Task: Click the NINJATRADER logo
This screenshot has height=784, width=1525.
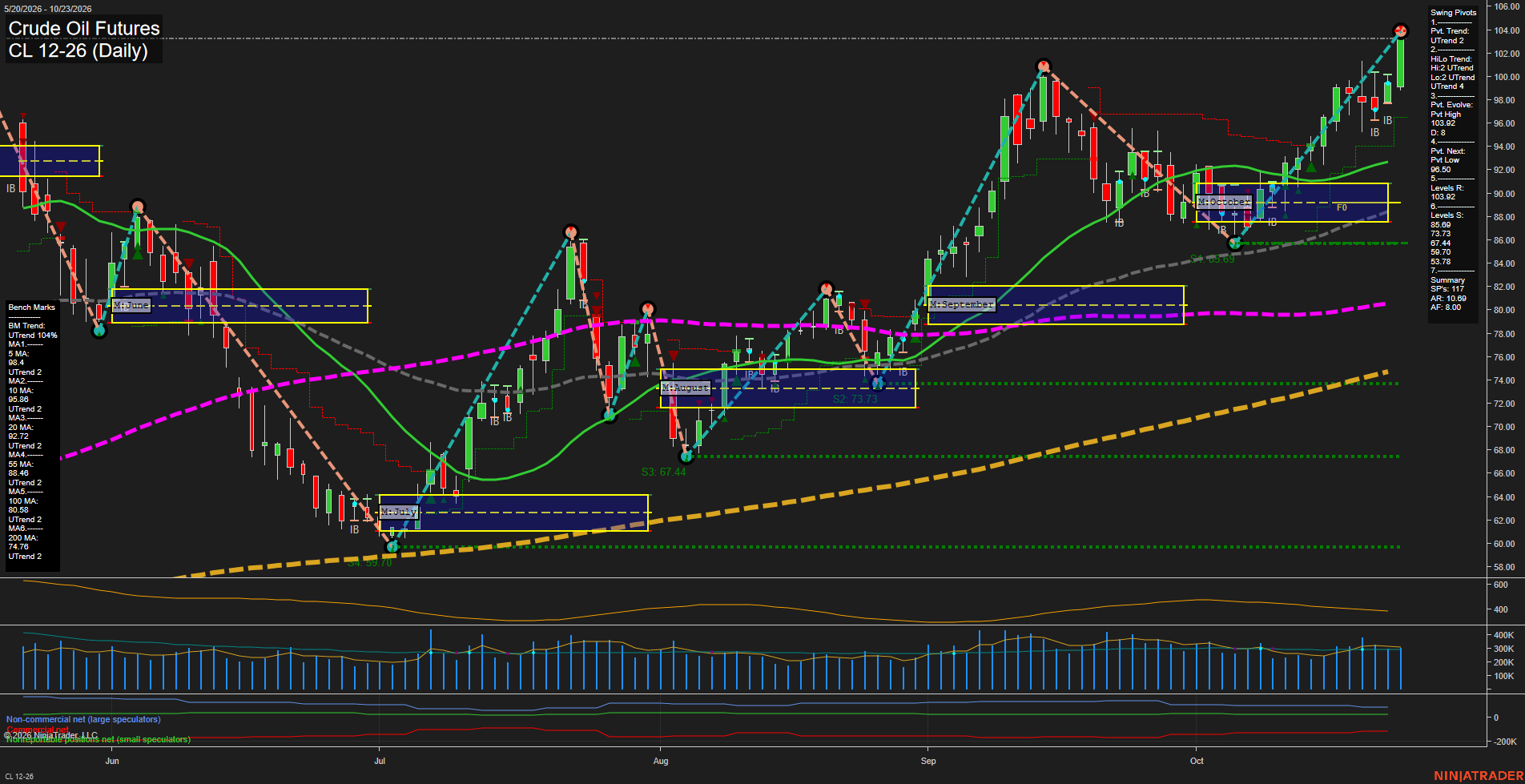Action: point(1479,776)
